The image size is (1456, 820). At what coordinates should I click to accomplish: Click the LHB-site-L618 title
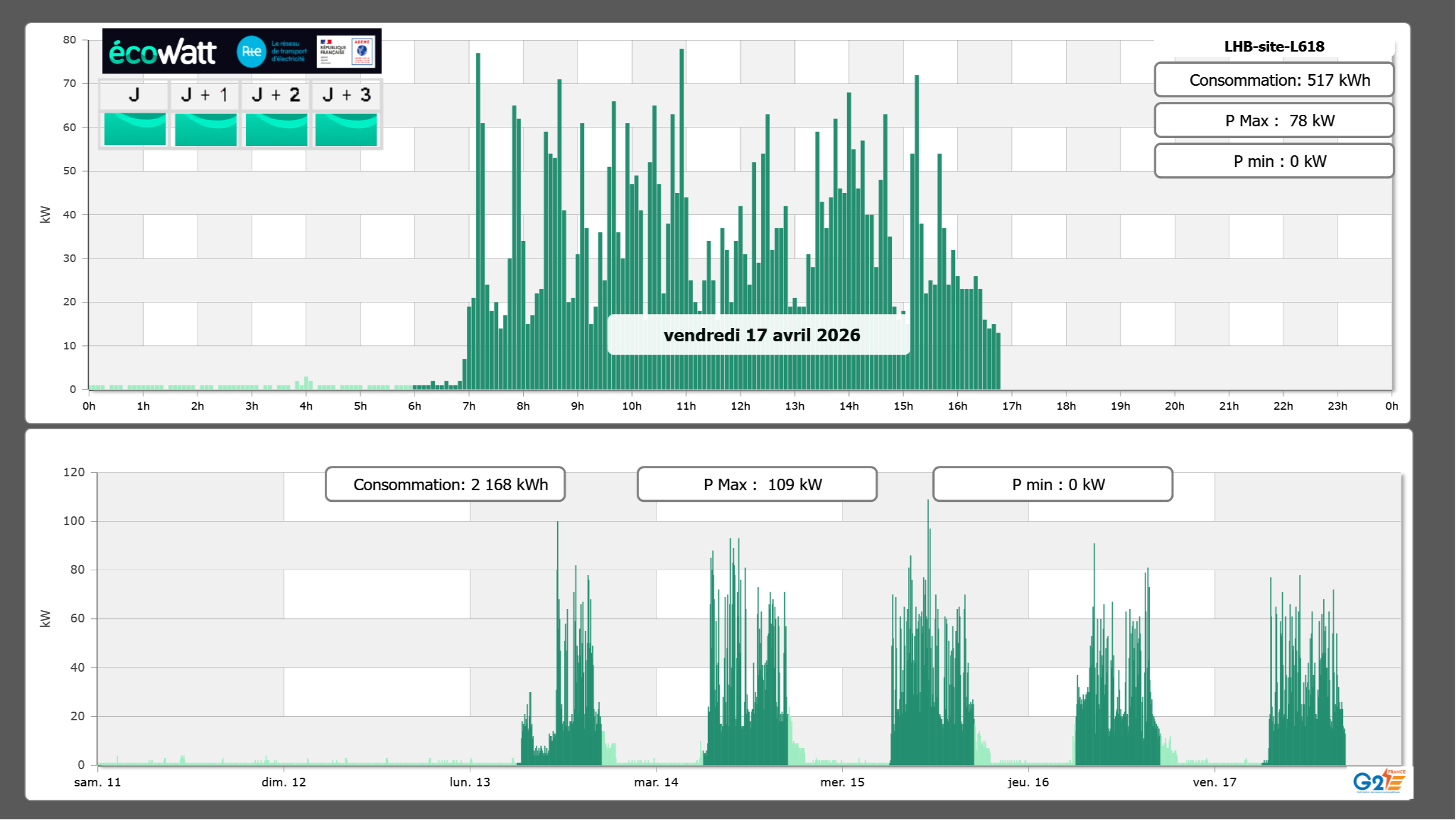click(1274, 46)
